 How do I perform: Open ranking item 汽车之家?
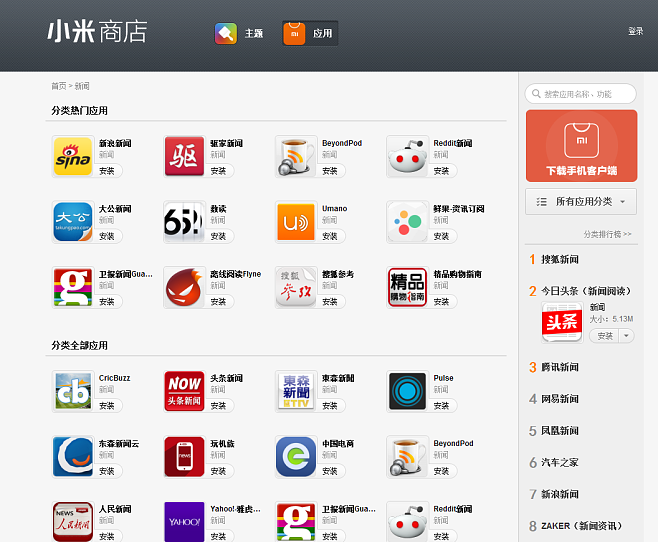coord(559,463)
